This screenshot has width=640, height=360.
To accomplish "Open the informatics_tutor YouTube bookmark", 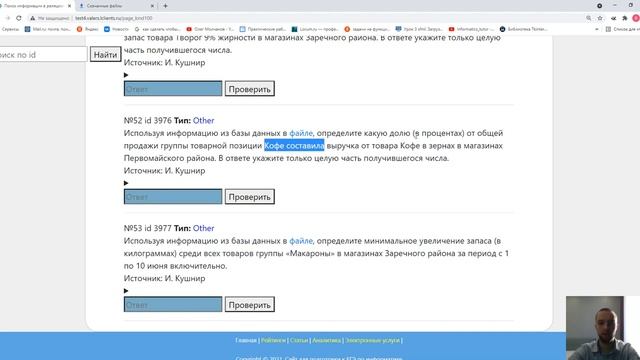I will [471, 29].
